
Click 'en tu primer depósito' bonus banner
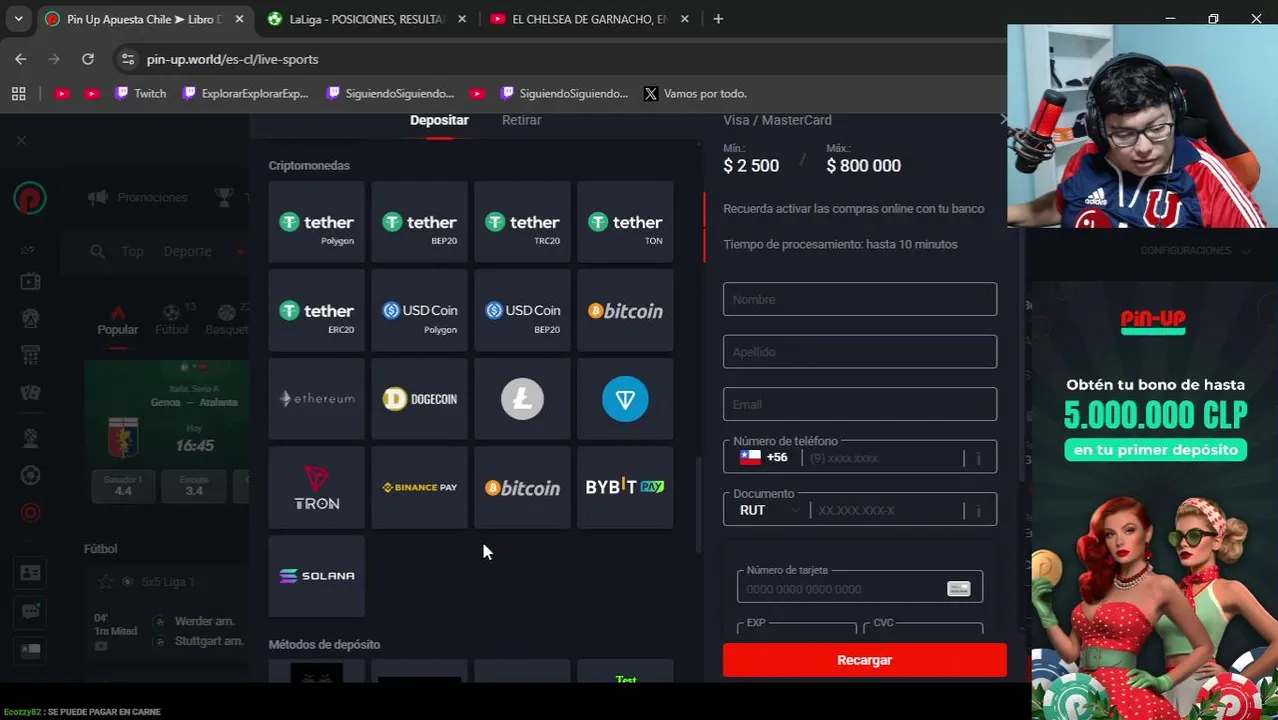(x=1156, y=450)
